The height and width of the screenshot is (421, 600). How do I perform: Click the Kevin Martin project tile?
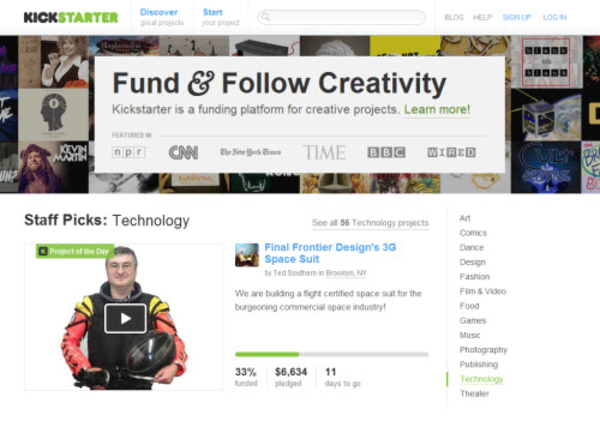point(53,167)
